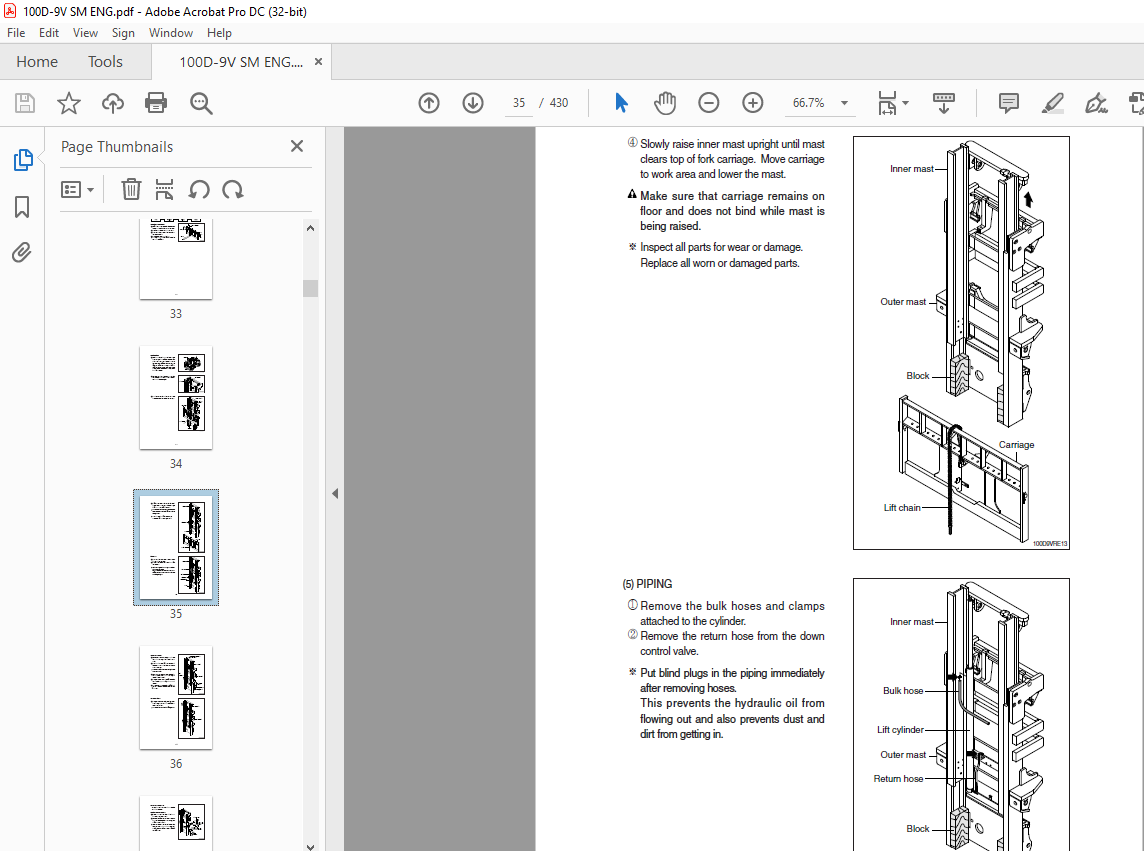Image resolution: width=1144 pixels, height=851 pixels.
Task: Select the 100D-9V SM ENG document tab
Action: 241,62
